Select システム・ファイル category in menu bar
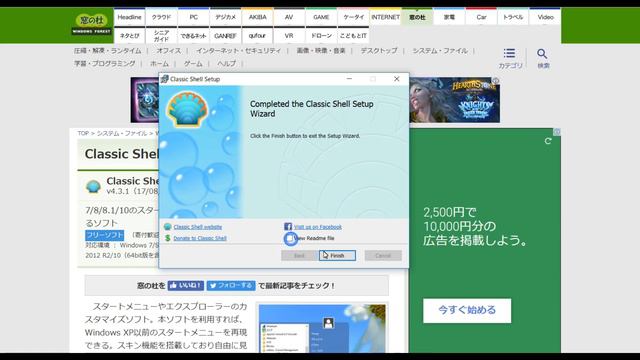This screenshot has height=360, width=640. point(440,51)
